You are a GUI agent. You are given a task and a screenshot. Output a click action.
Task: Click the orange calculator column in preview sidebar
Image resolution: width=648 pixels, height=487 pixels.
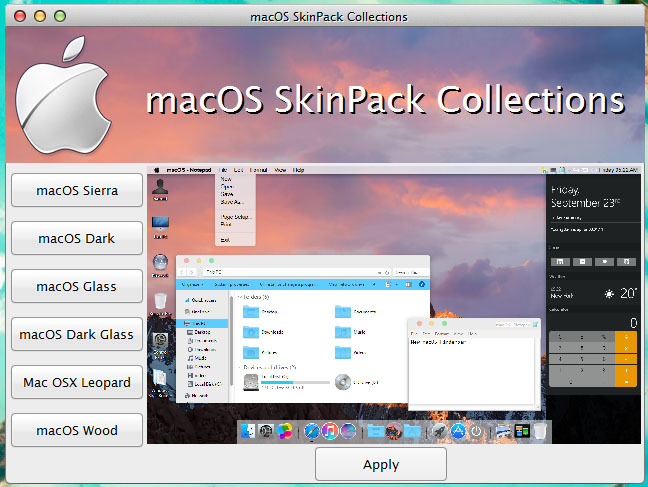click(626, 359)
